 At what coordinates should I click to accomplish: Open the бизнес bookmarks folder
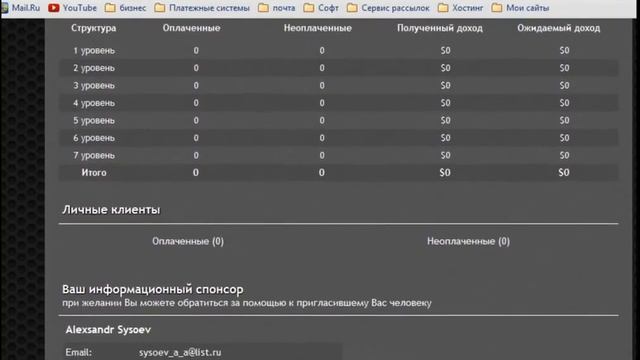[125, 8]
